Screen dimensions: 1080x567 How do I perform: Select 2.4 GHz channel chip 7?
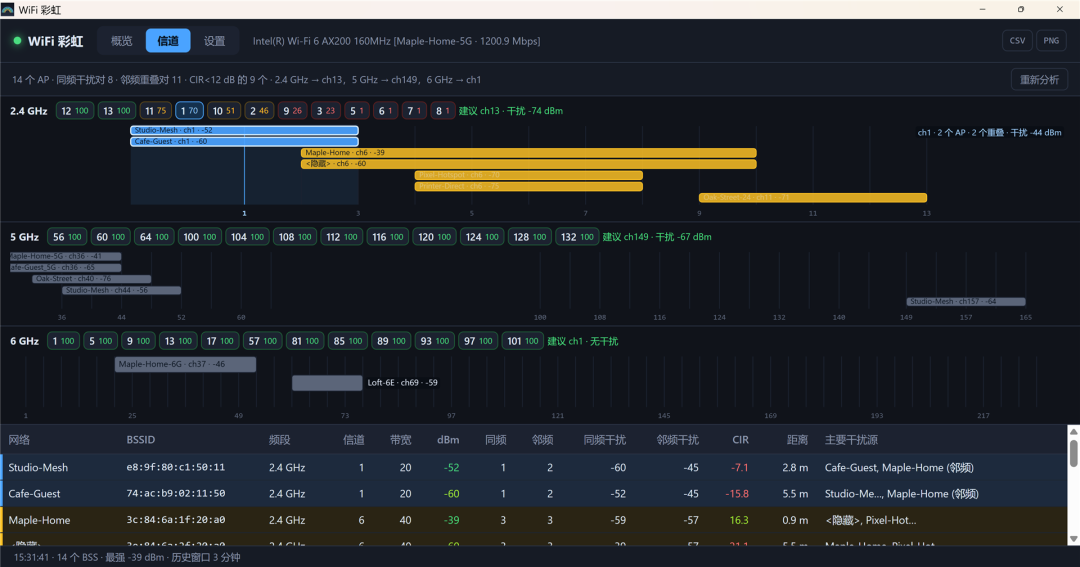pos(414,111)
